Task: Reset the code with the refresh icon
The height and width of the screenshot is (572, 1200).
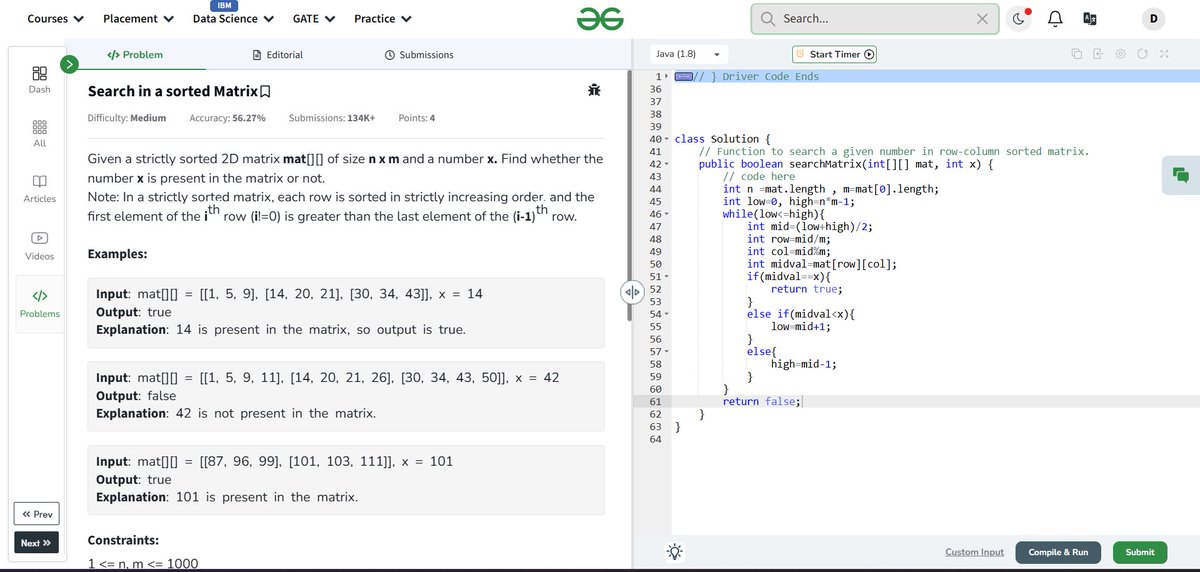Action: tap(1142, 54)
